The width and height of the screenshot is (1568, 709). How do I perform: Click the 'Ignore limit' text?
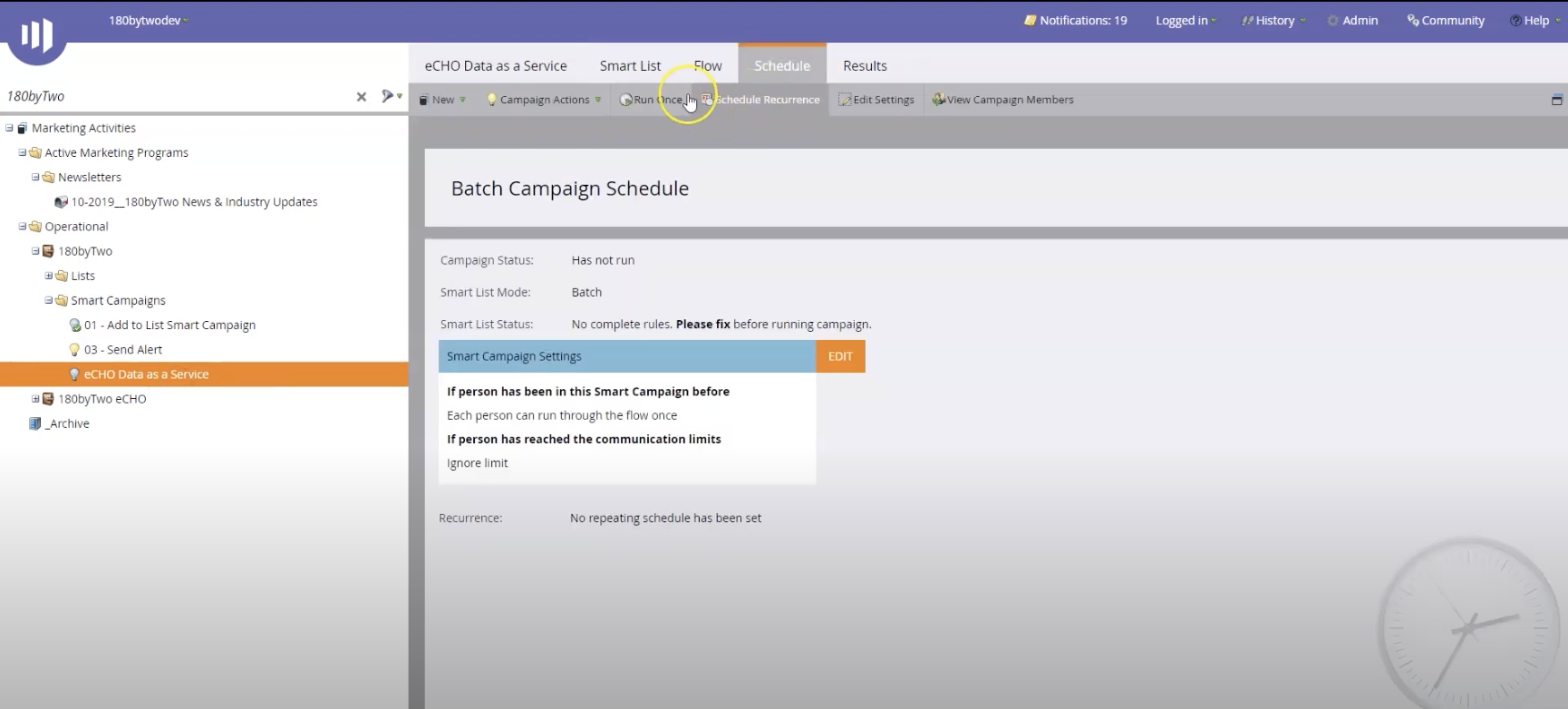(477, 462)
